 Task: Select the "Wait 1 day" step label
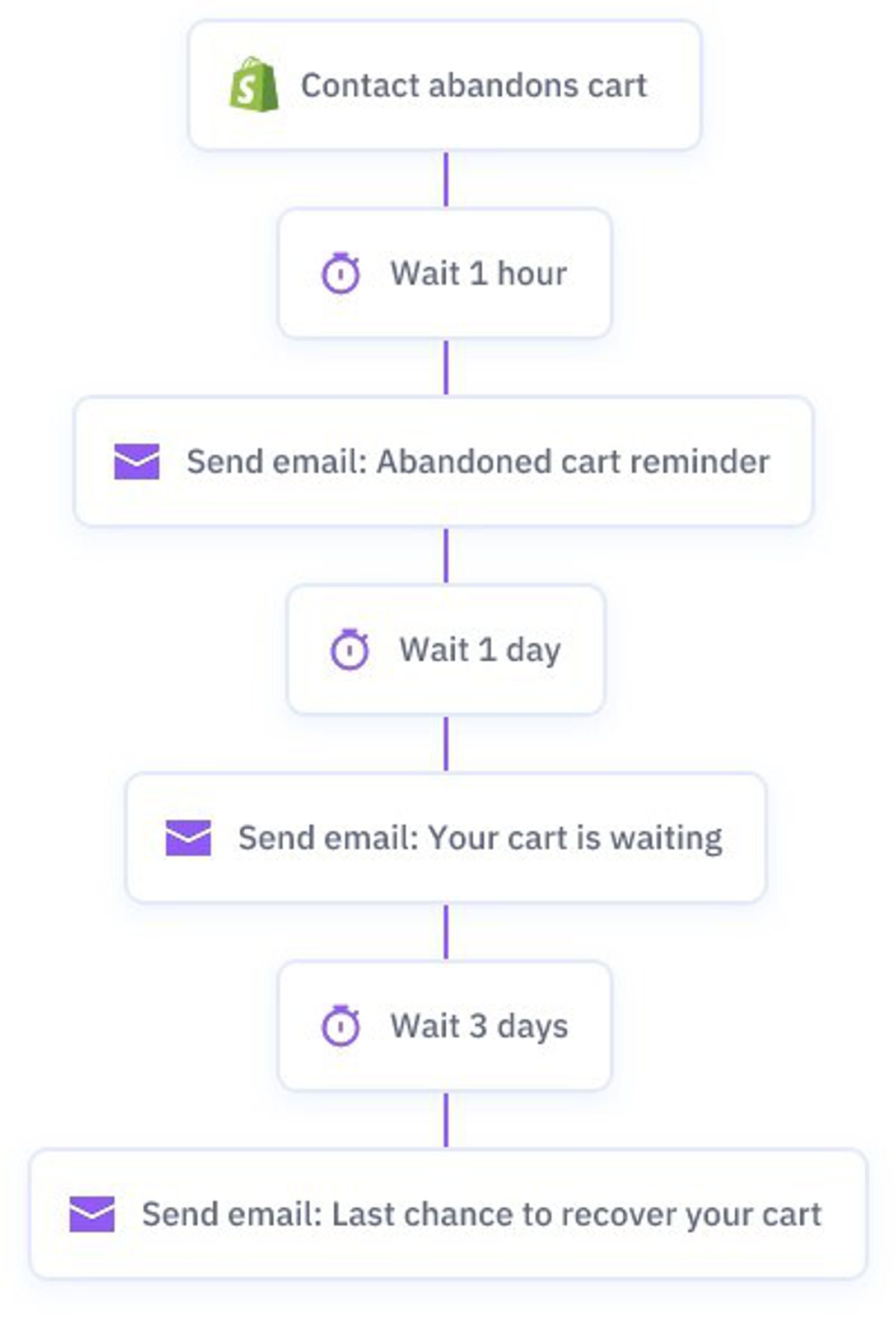(480, 650)
